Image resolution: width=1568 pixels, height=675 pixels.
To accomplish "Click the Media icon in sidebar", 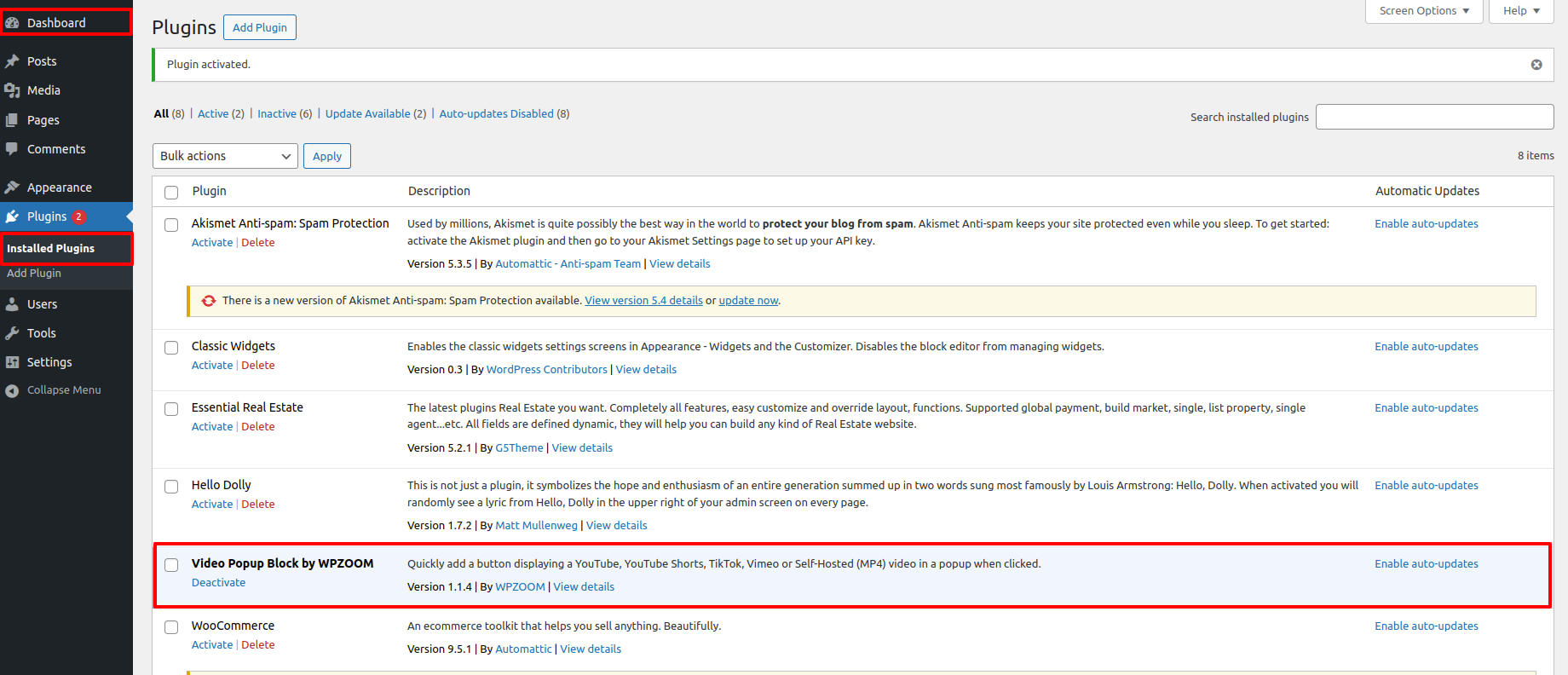I will tap(12, 90).
